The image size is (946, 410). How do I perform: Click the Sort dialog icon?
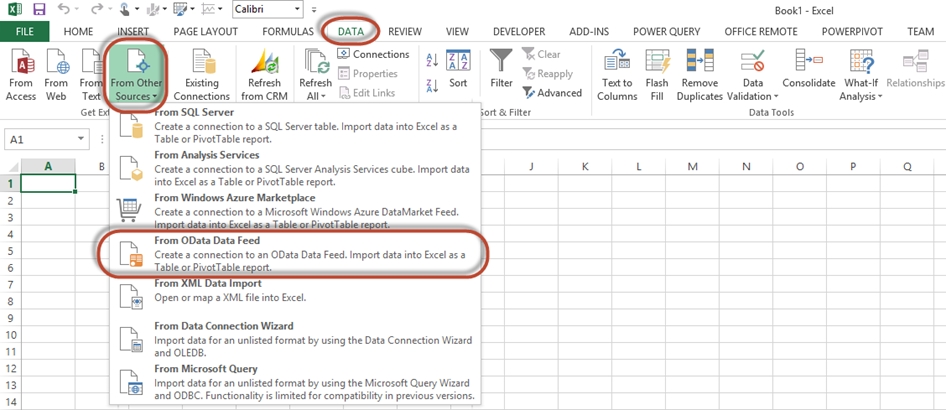coord(458,68)
